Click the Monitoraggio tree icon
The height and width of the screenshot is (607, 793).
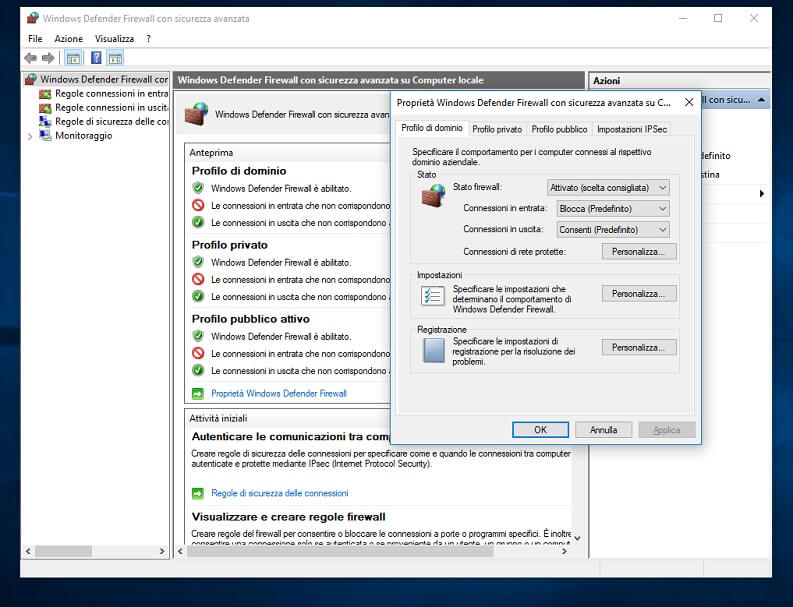46,136
